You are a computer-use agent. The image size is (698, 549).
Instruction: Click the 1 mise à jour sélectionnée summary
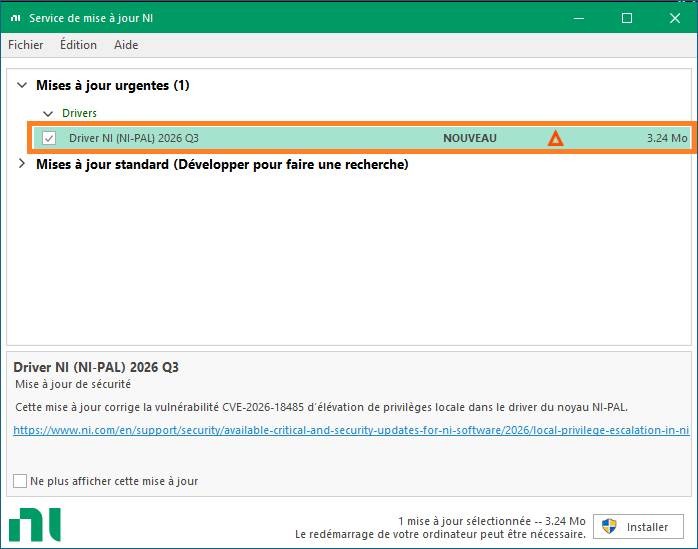coord(492,521)
